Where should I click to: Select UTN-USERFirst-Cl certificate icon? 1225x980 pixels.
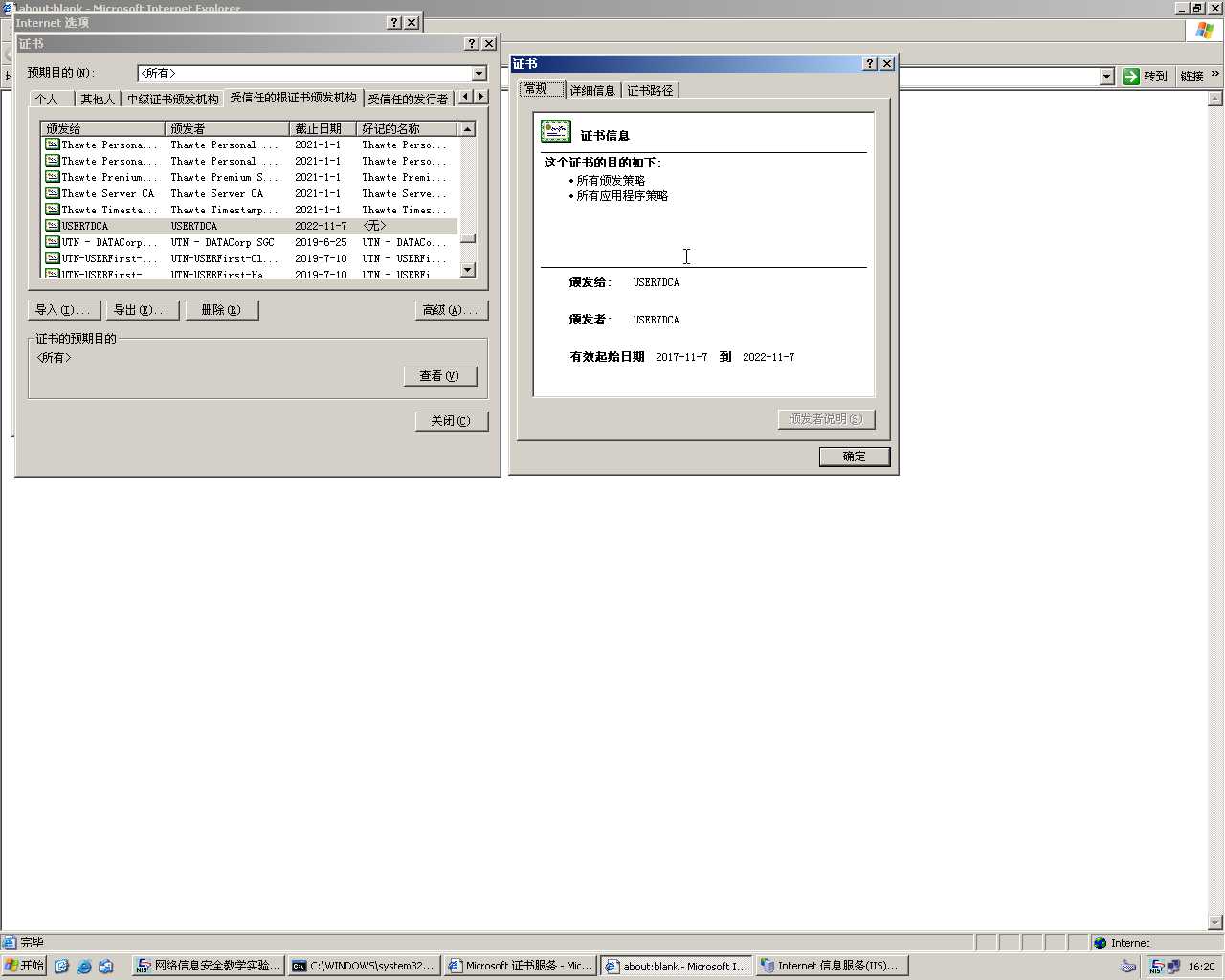[x=52, y=258]
